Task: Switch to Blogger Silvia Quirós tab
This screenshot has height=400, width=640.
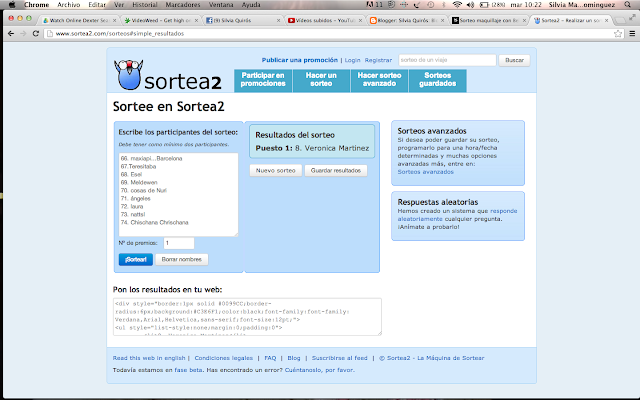Action: point(407,20)
